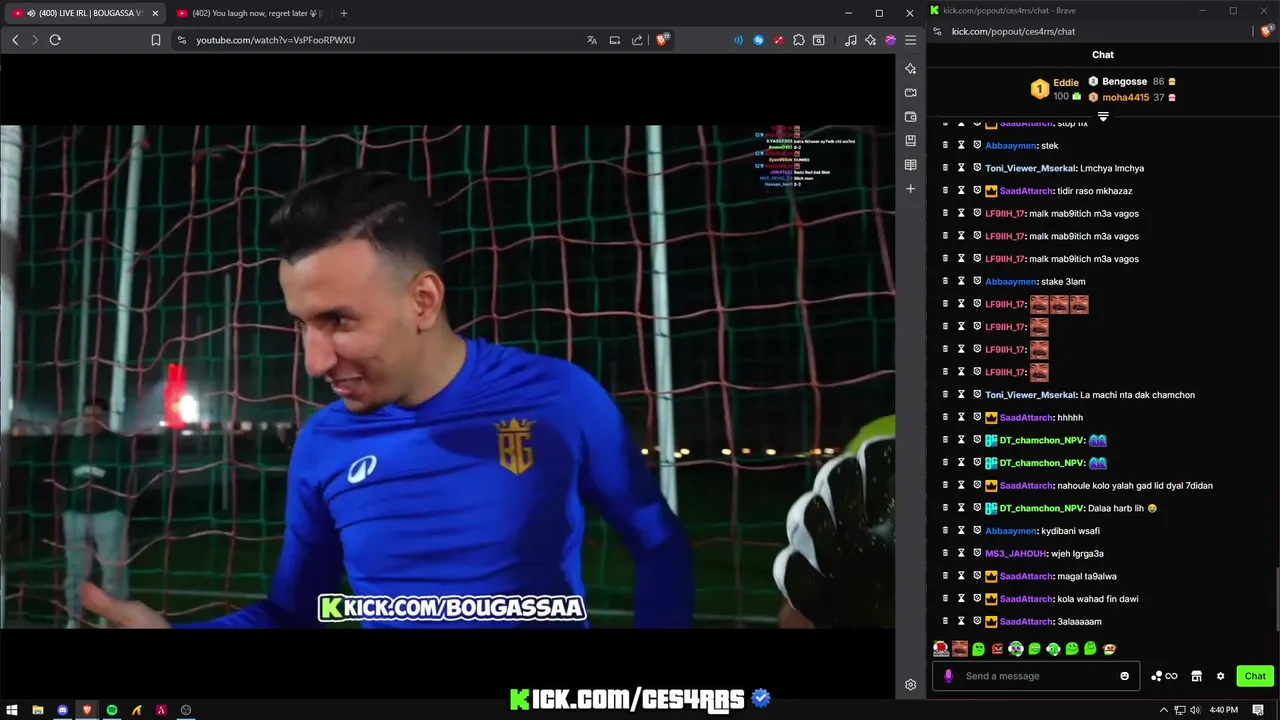Switch to 'You laugh now, regret later' tab
The height and width of the screenshot is (720, 1280).
coord(250,13)
